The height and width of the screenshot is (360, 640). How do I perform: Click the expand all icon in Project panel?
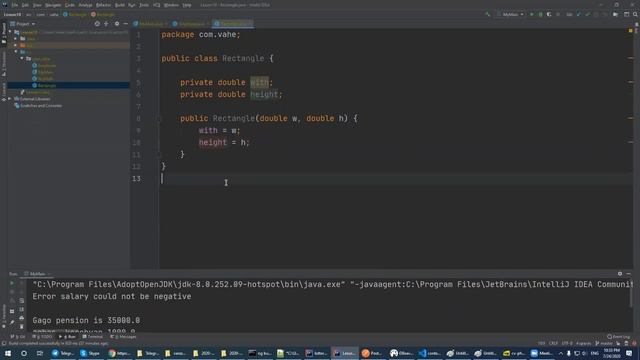click(106, 24)
